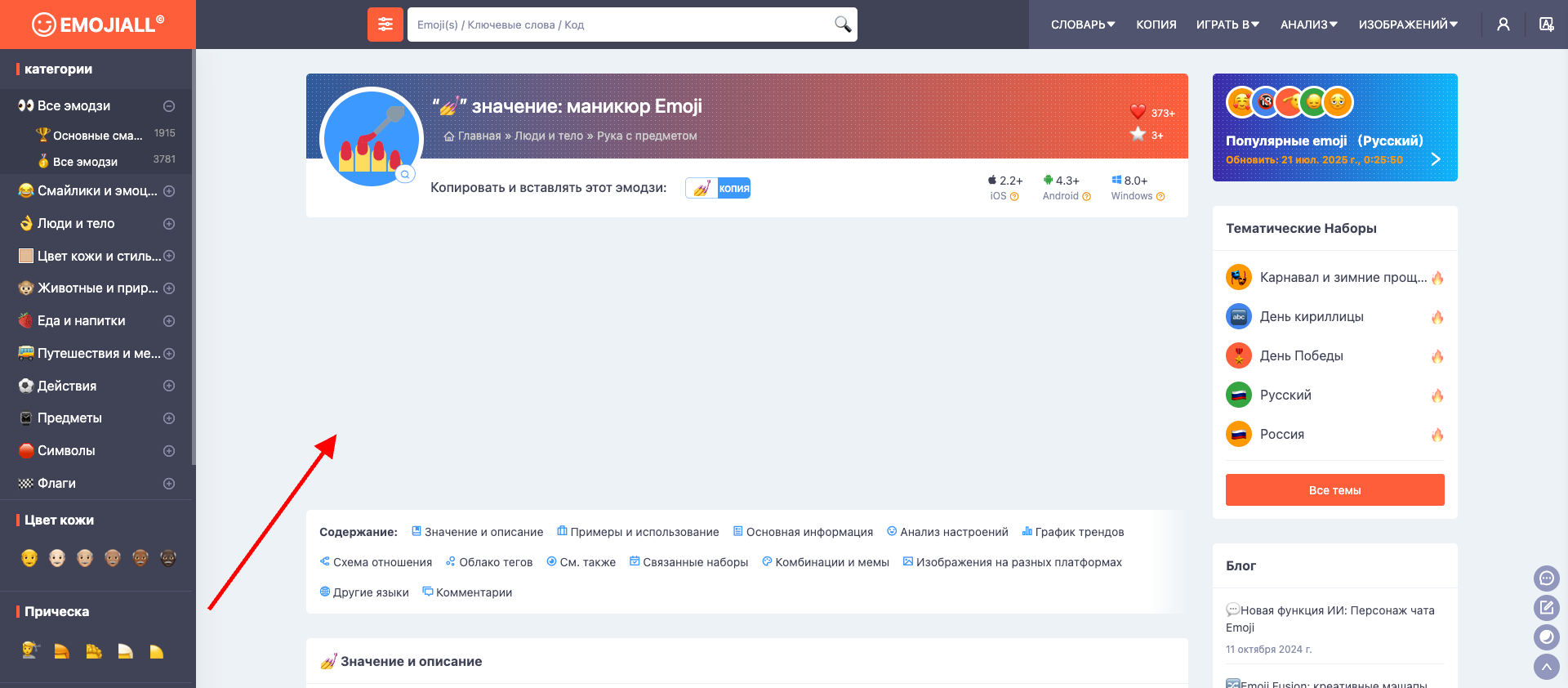Screen dimensions: 1568x688
Task: Open the orange filter settings button
Action: 385,25
